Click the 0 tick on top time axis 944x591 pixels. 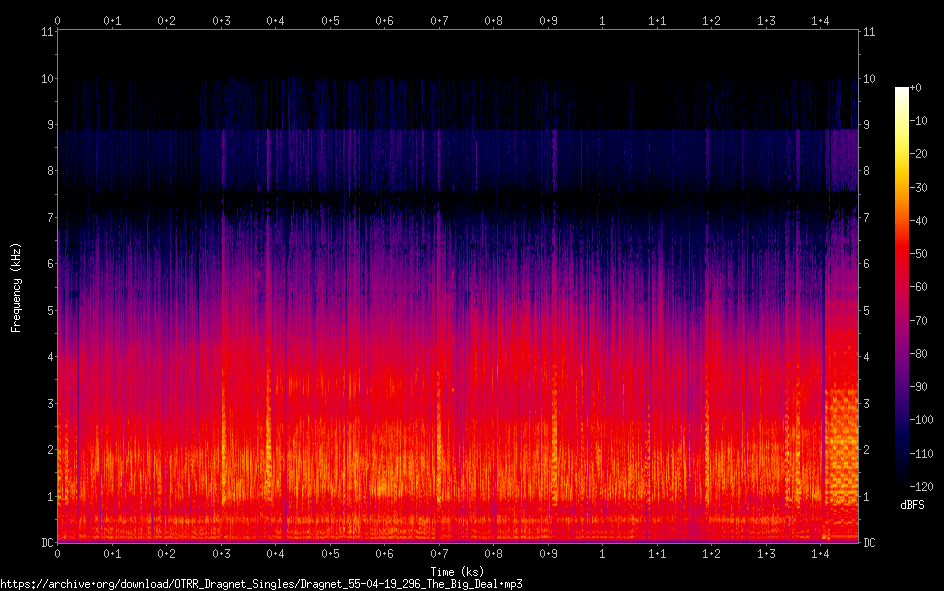tap(57, 20)
